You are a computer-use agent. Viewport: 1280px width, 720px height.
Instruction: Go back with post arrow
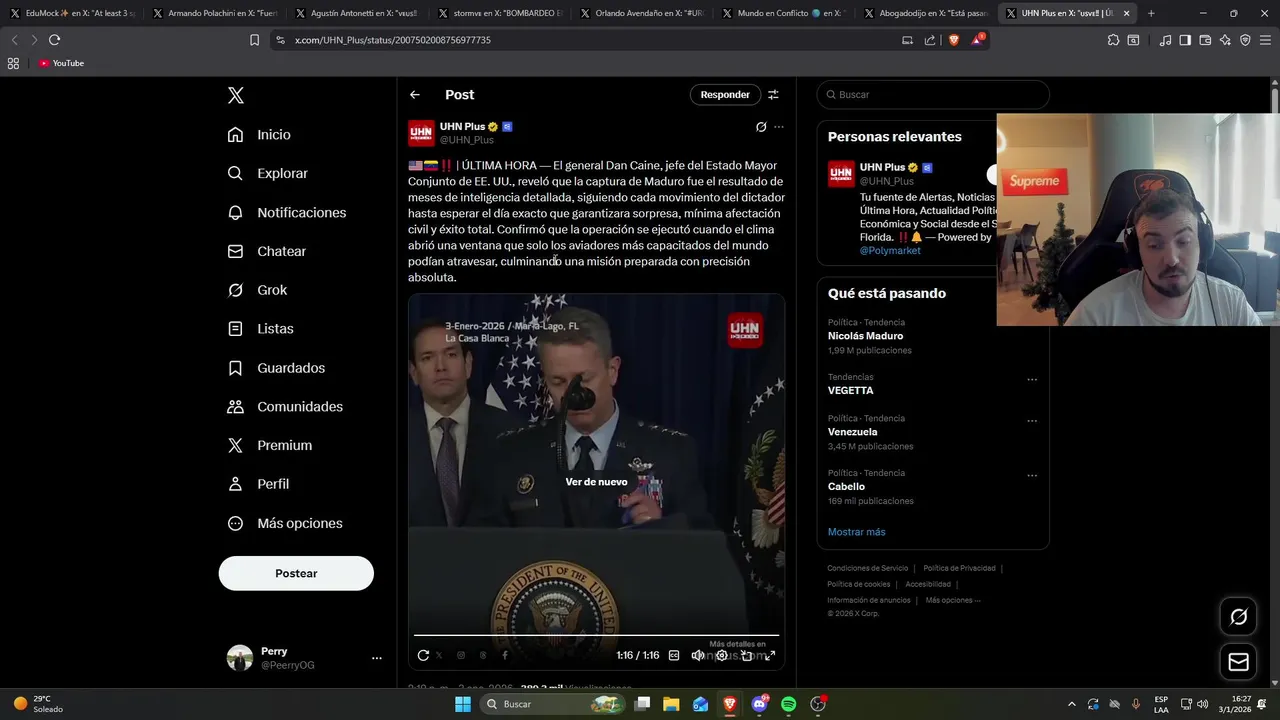point(415,95)
